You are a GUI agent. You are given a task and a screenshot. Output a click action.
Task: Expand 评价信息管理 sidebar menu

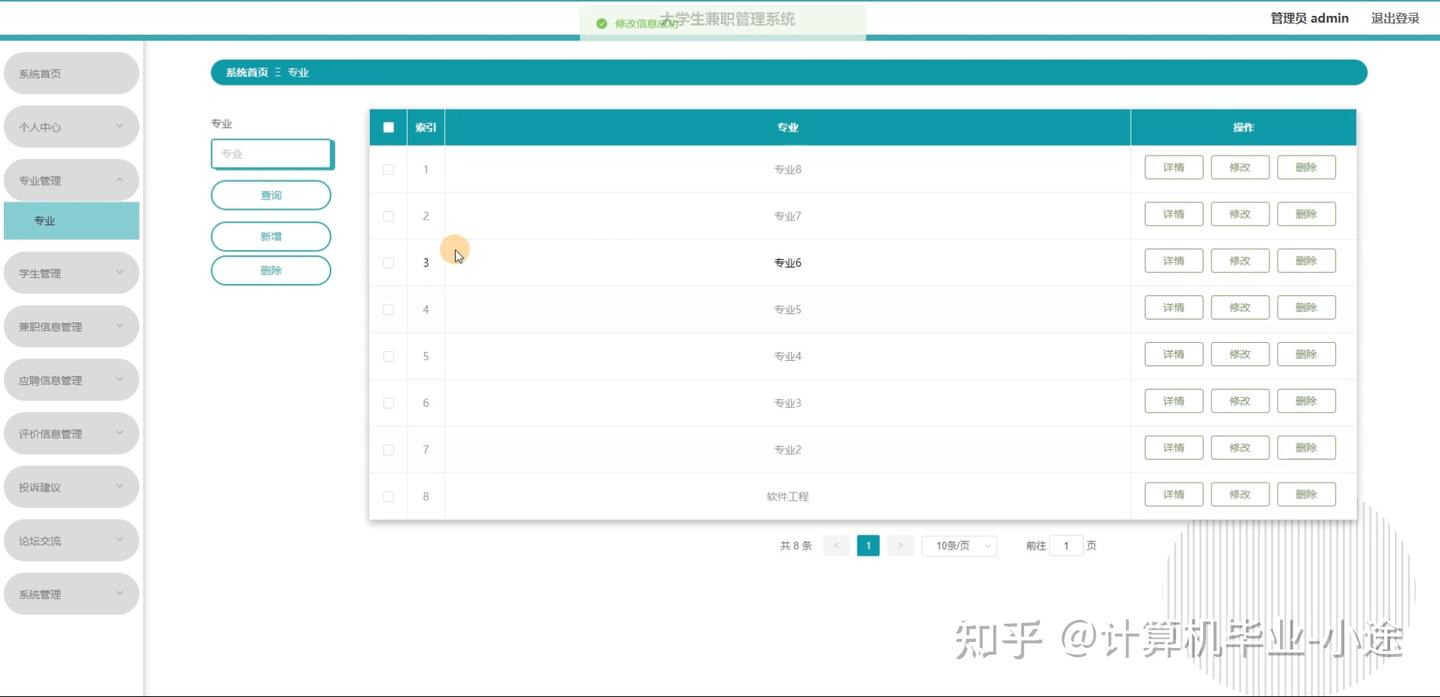[x=71, y=433]
